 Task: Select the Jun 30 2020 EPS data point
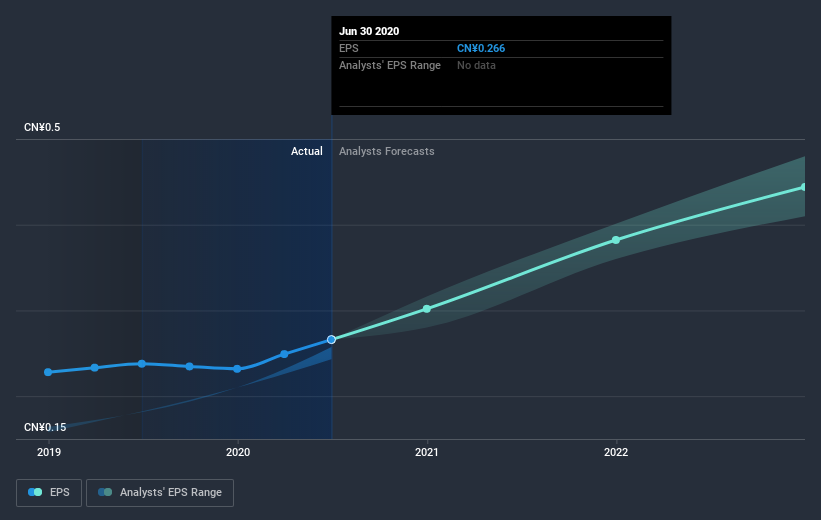pos(331,340)
